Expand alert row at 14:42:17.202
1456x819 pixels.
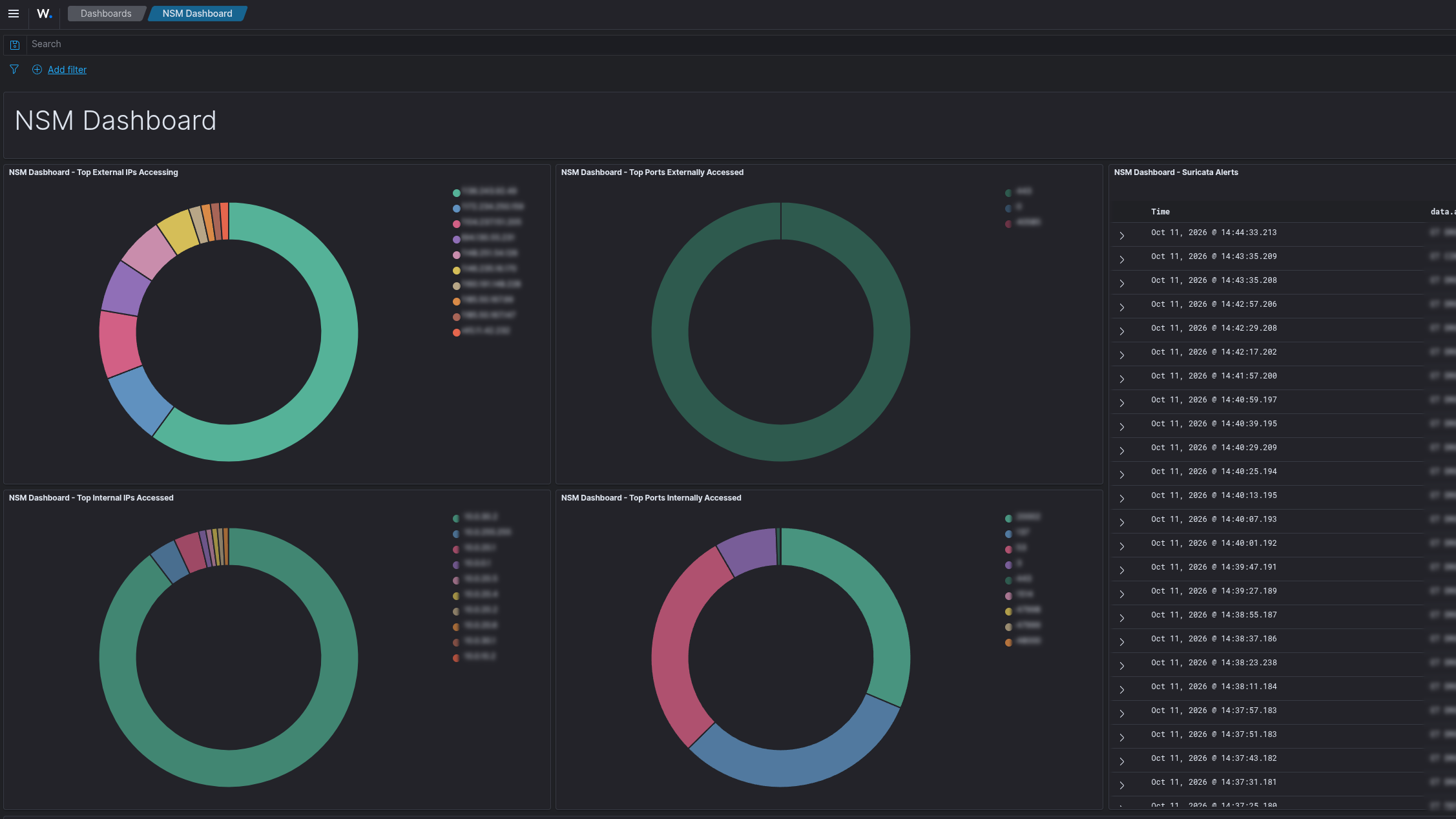pos(1122,355)
